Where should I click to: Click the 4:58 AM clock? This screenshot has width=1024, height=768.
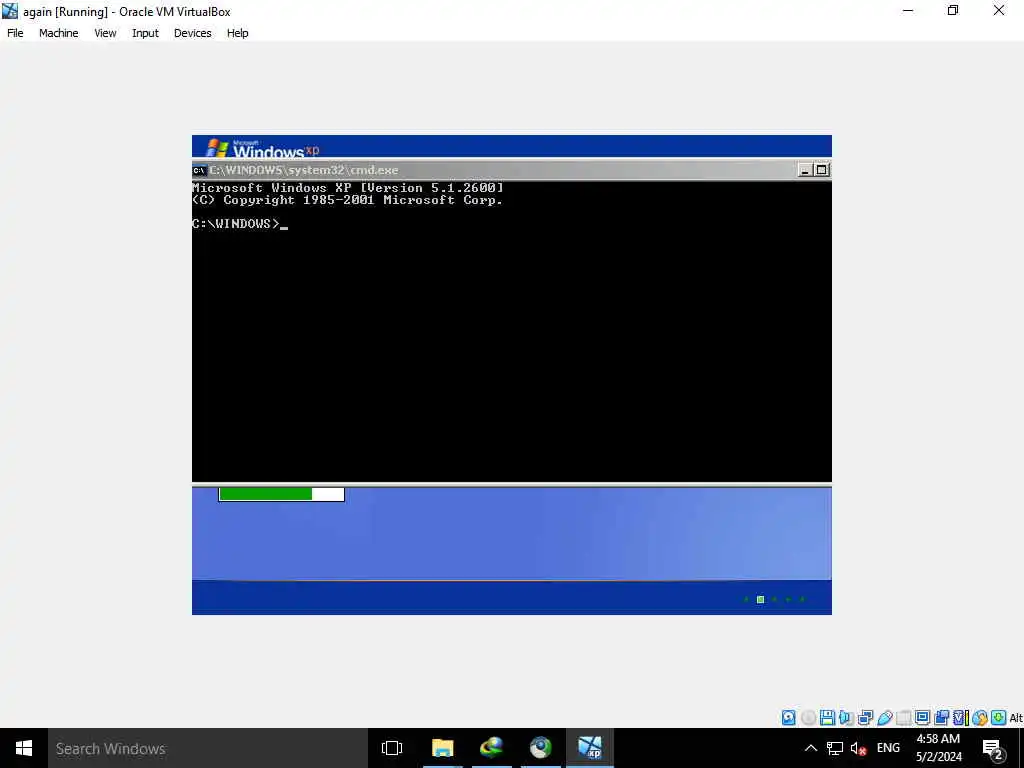[938, 739]
